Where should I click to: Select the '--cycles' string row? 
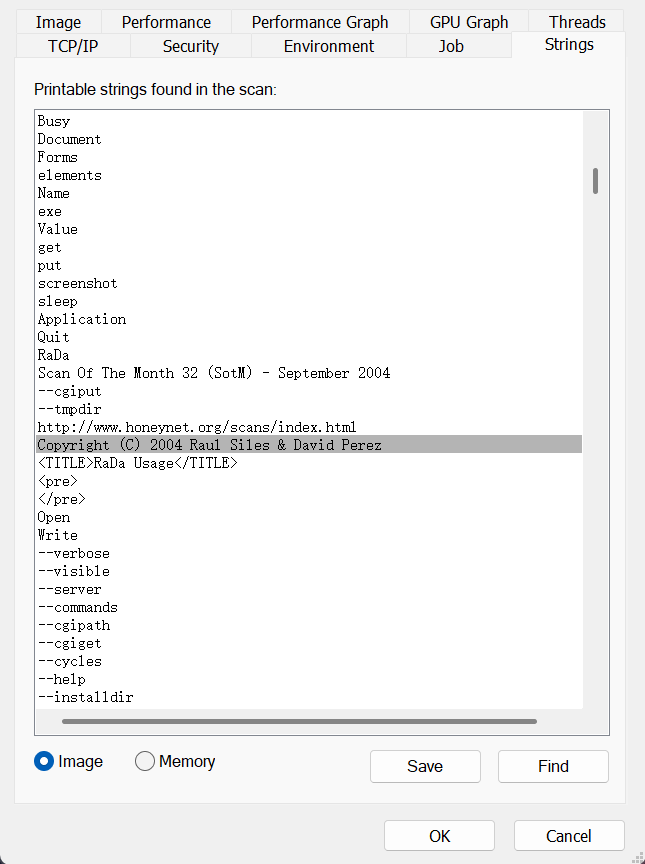[309, 661]
